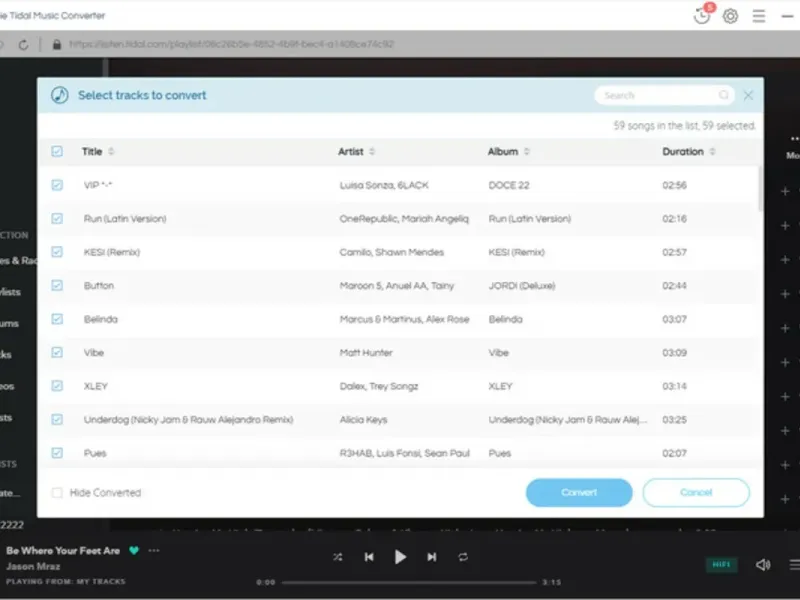Uncheck the KESI (Remix) track

click(x=57, y=252)
